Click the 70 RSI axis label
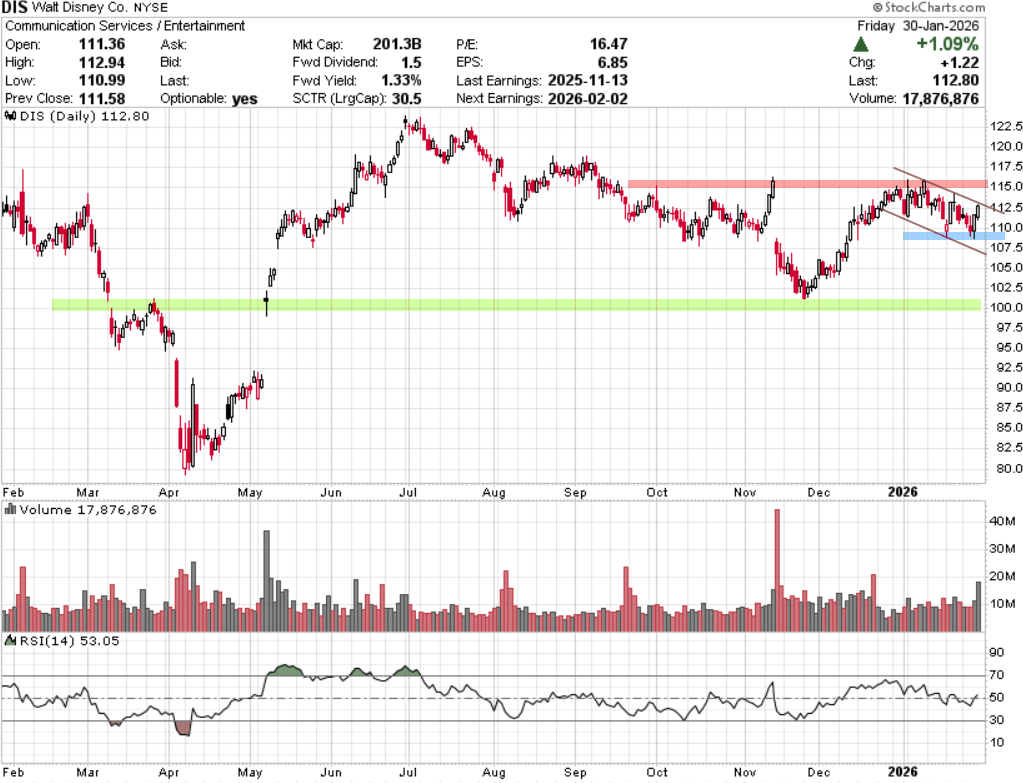Viewport: 1023px width, 783px height. click(x=996, y=675)
